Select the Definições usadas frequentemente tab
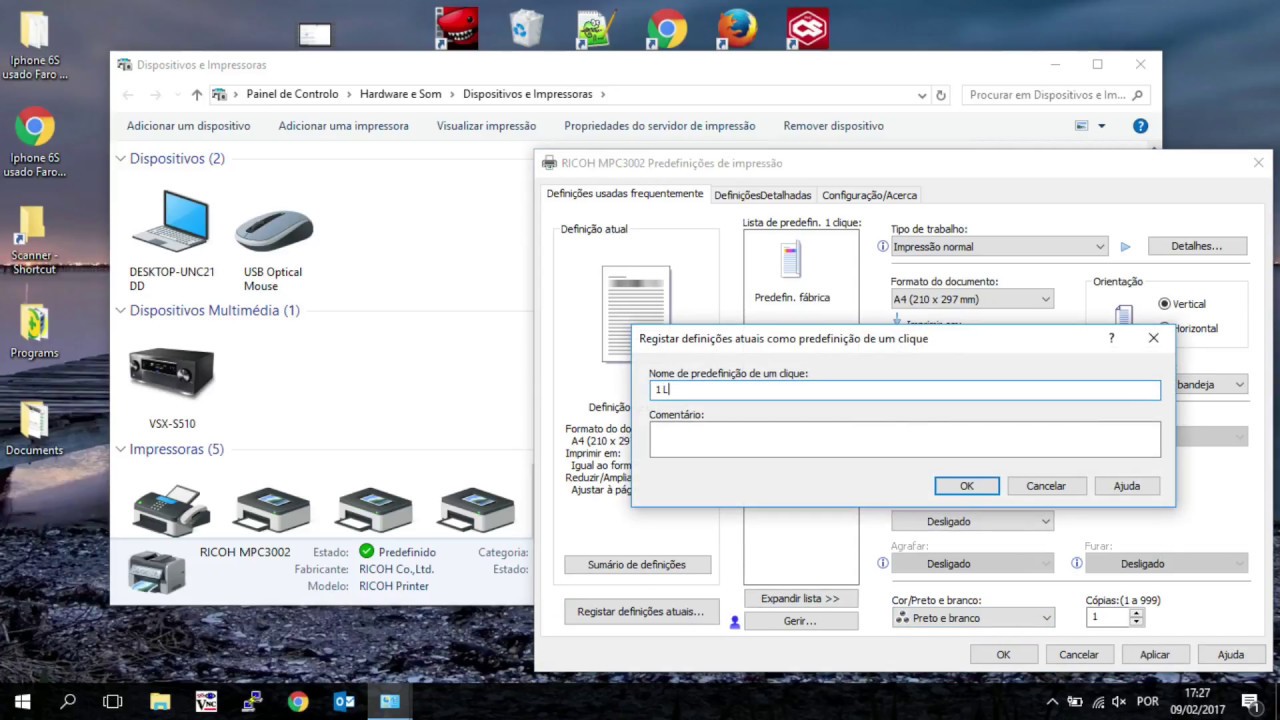This screenshot has height=720, width=1280. point(625,194)
